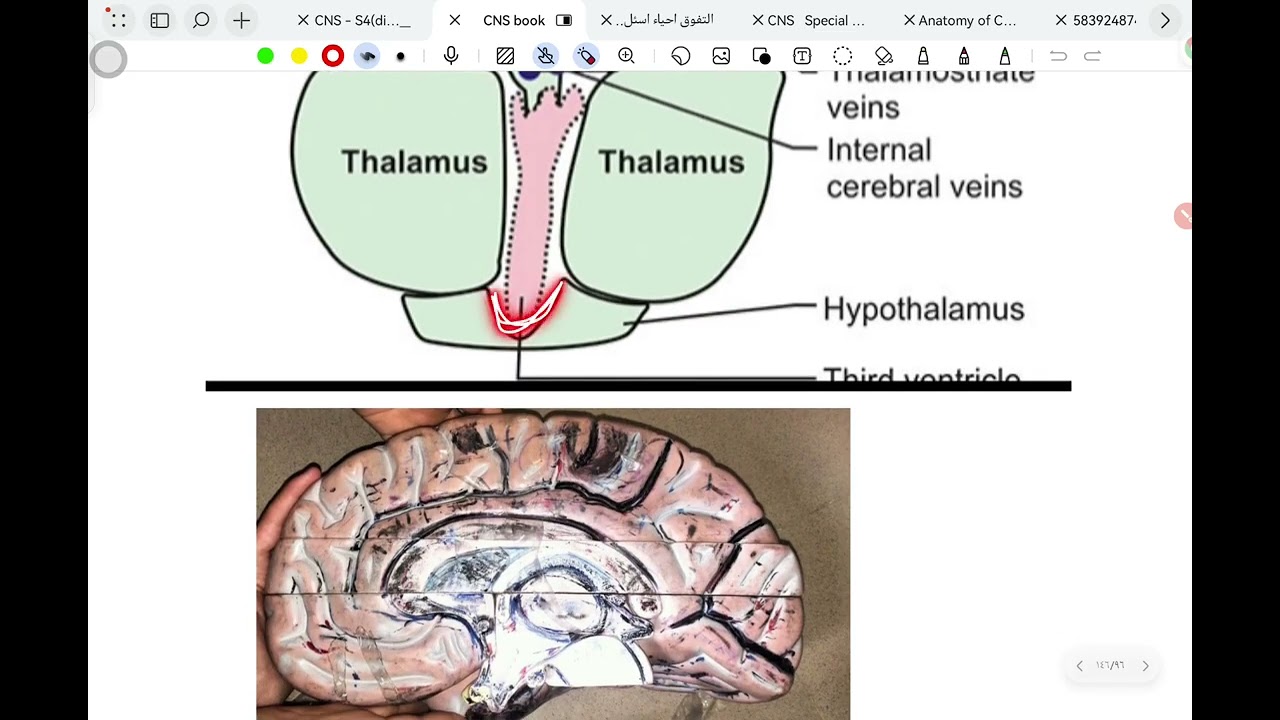The width and height of the screenshot is (1280, 720).
Task: Open the library grid dots icon
Action: 118,20
